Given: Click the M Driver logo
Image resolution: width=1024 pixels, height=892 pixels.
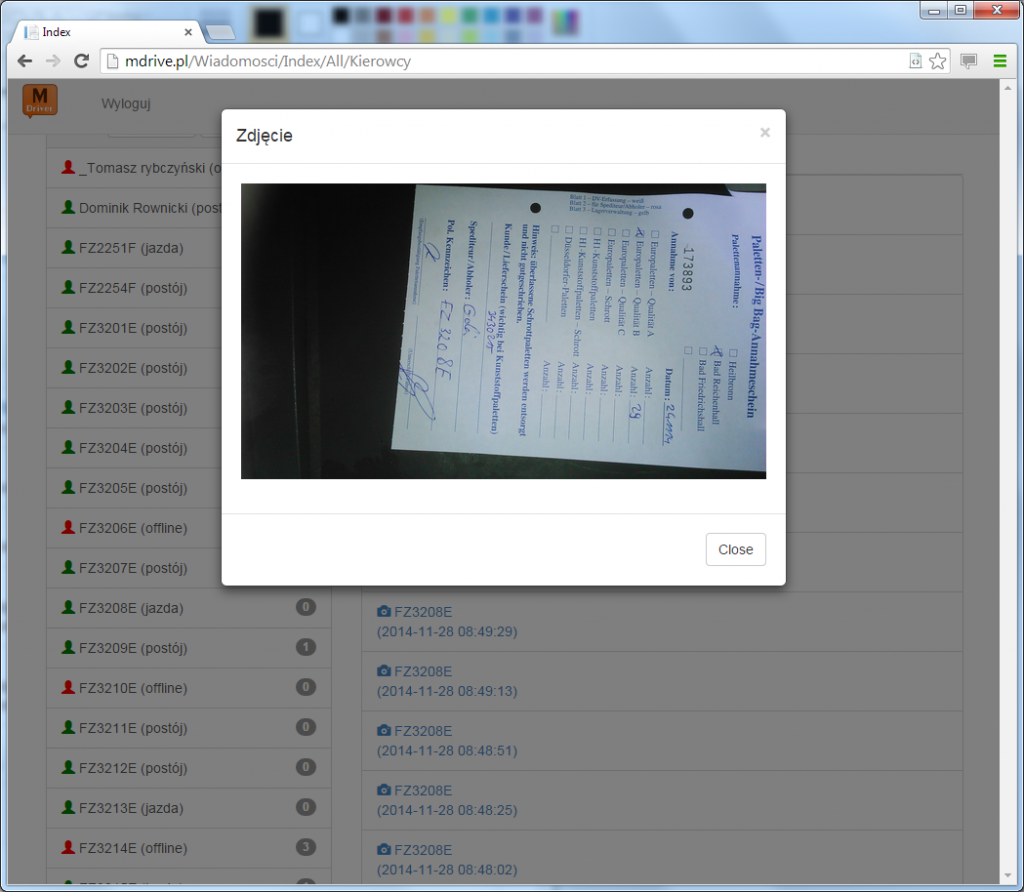Looking at the screenshot, I should tap(40, 101).
